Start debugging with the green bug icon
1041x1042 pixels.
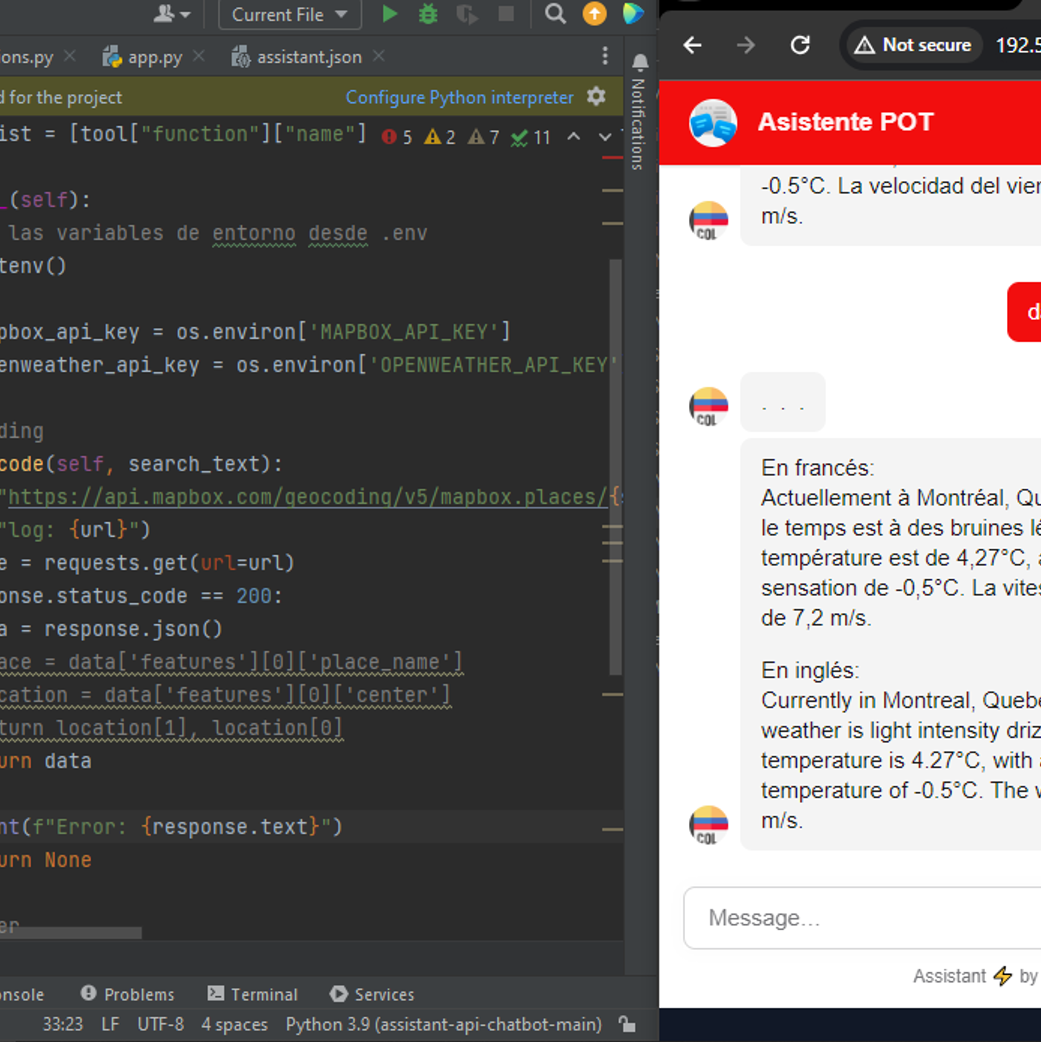click(428, 14)
